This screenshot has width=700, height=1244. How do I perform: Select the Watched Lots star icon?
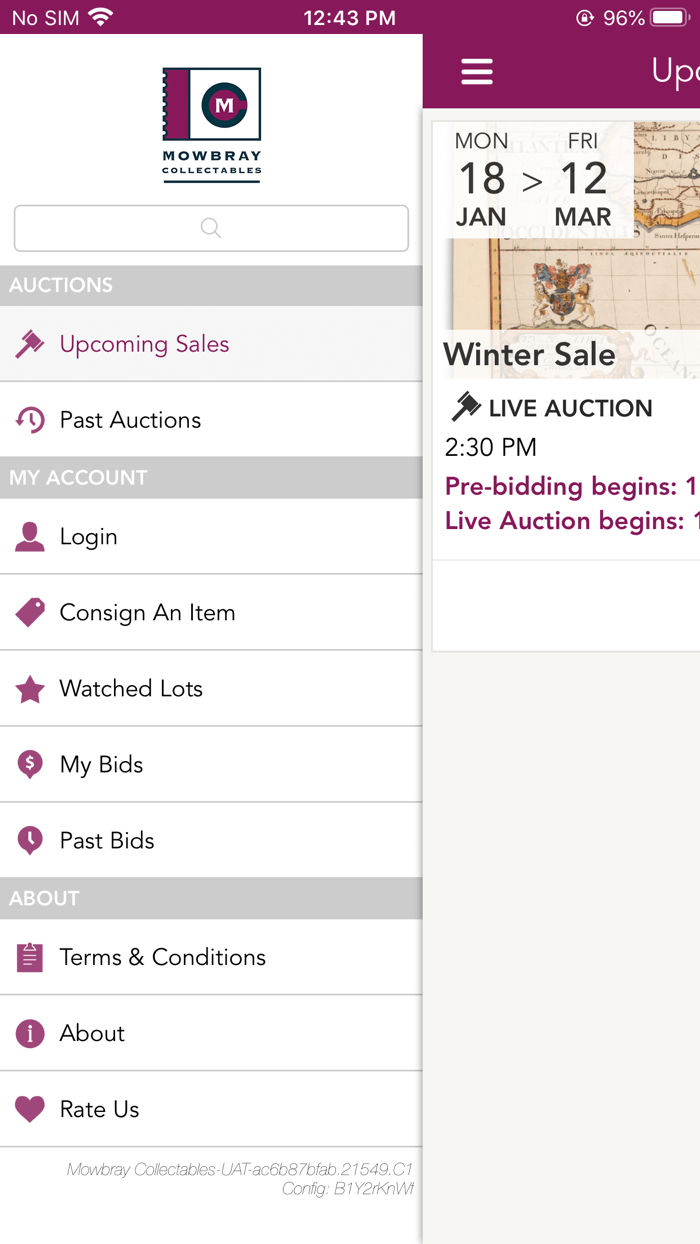pos(29,688)
